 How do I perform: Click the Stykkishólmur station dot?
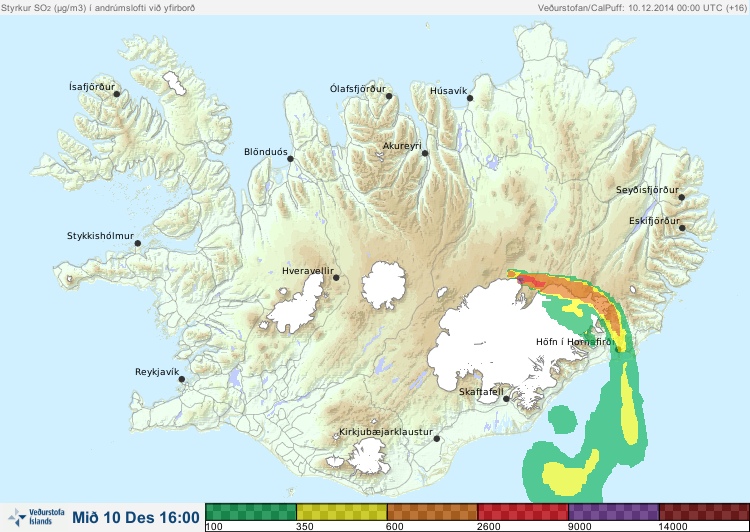(x=138, y=243)
